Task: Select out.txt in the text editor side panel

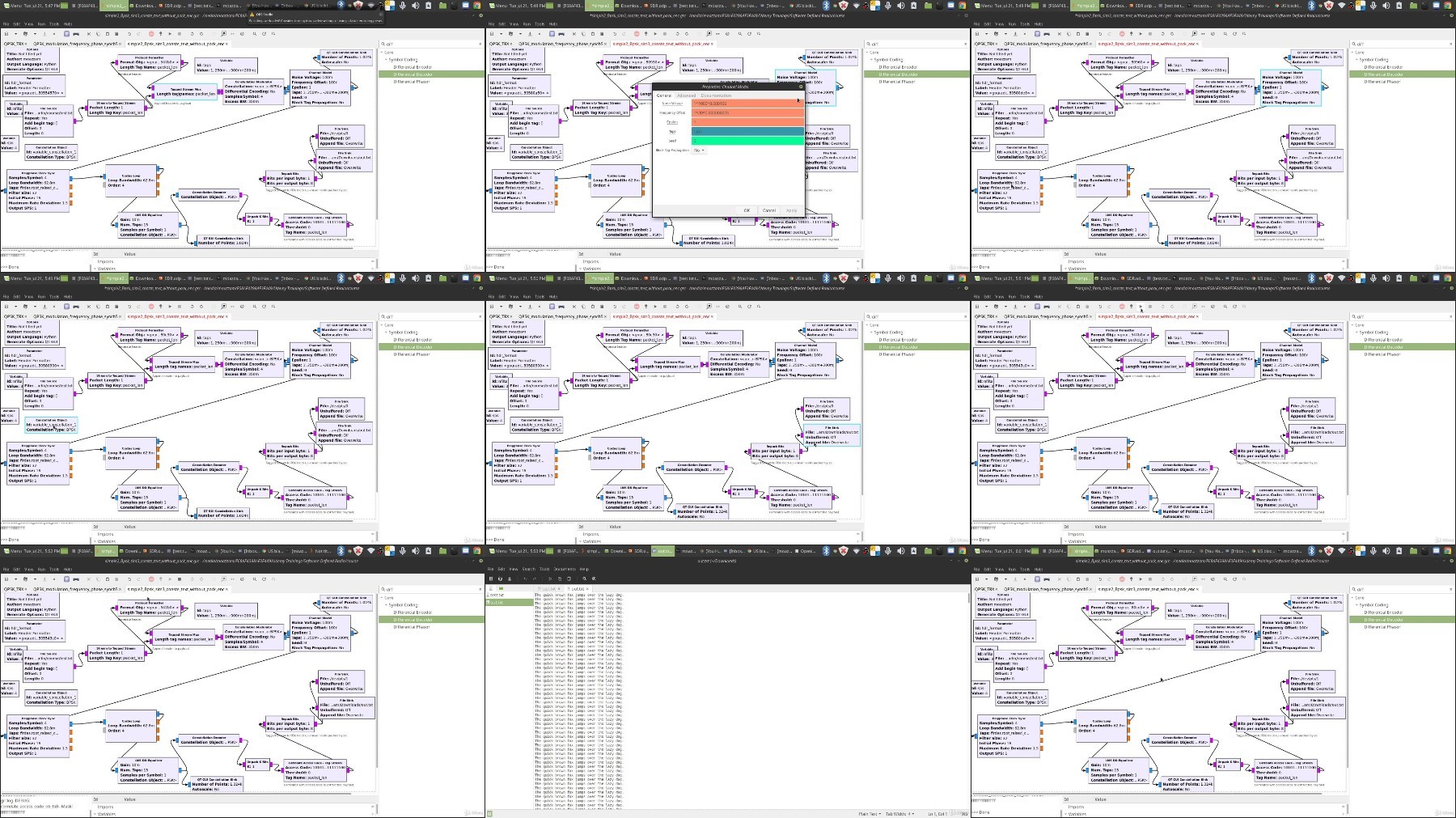Action: [509, 603]
